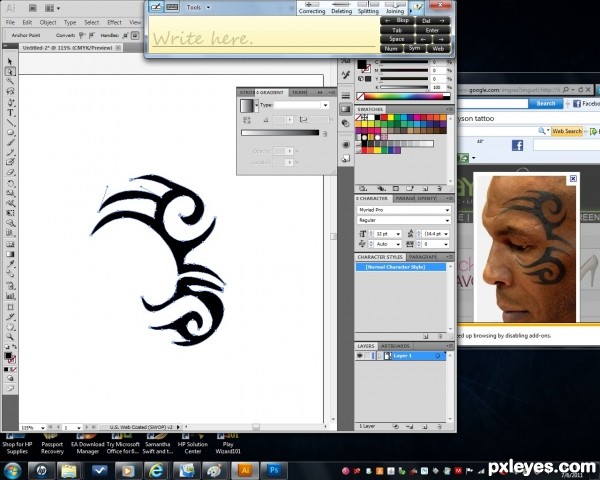This screenshot has height=480, width=600.
Task: Switch to the Artboards tab
Action: [x=395, y=346]
